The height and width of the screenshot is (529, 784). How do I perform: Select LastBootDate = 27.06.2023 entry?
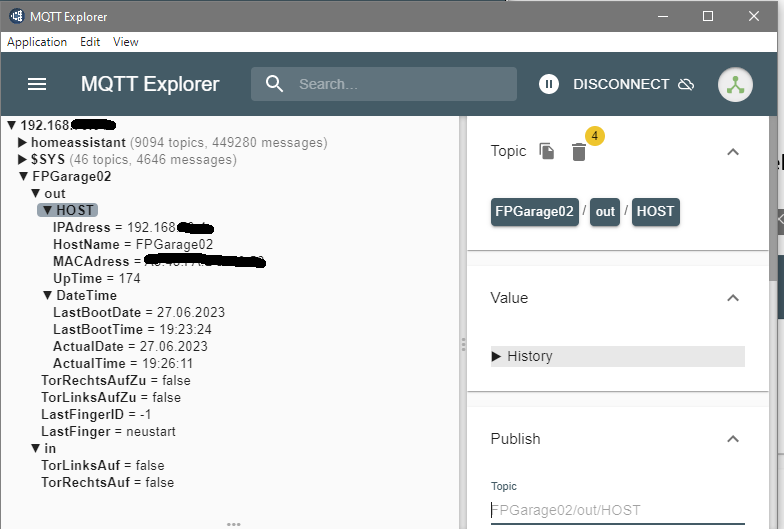(x=139, y=312)
